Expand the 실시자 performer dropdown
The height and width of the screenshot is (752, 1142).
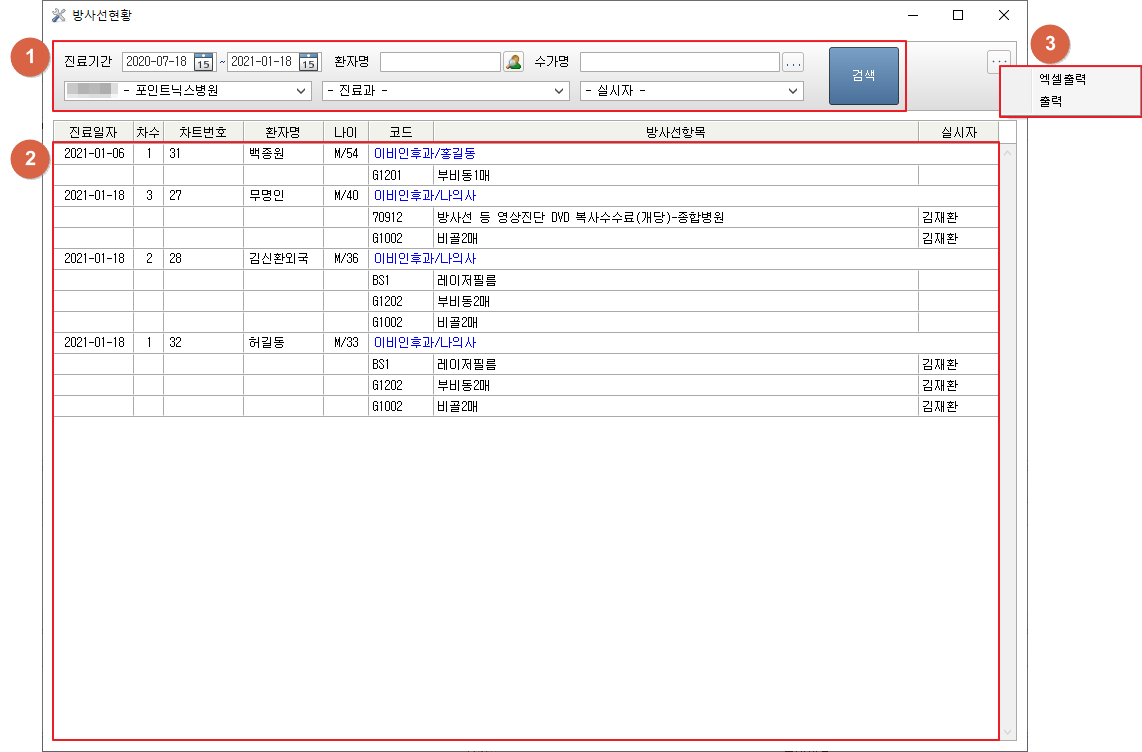(x=794, y=91)
